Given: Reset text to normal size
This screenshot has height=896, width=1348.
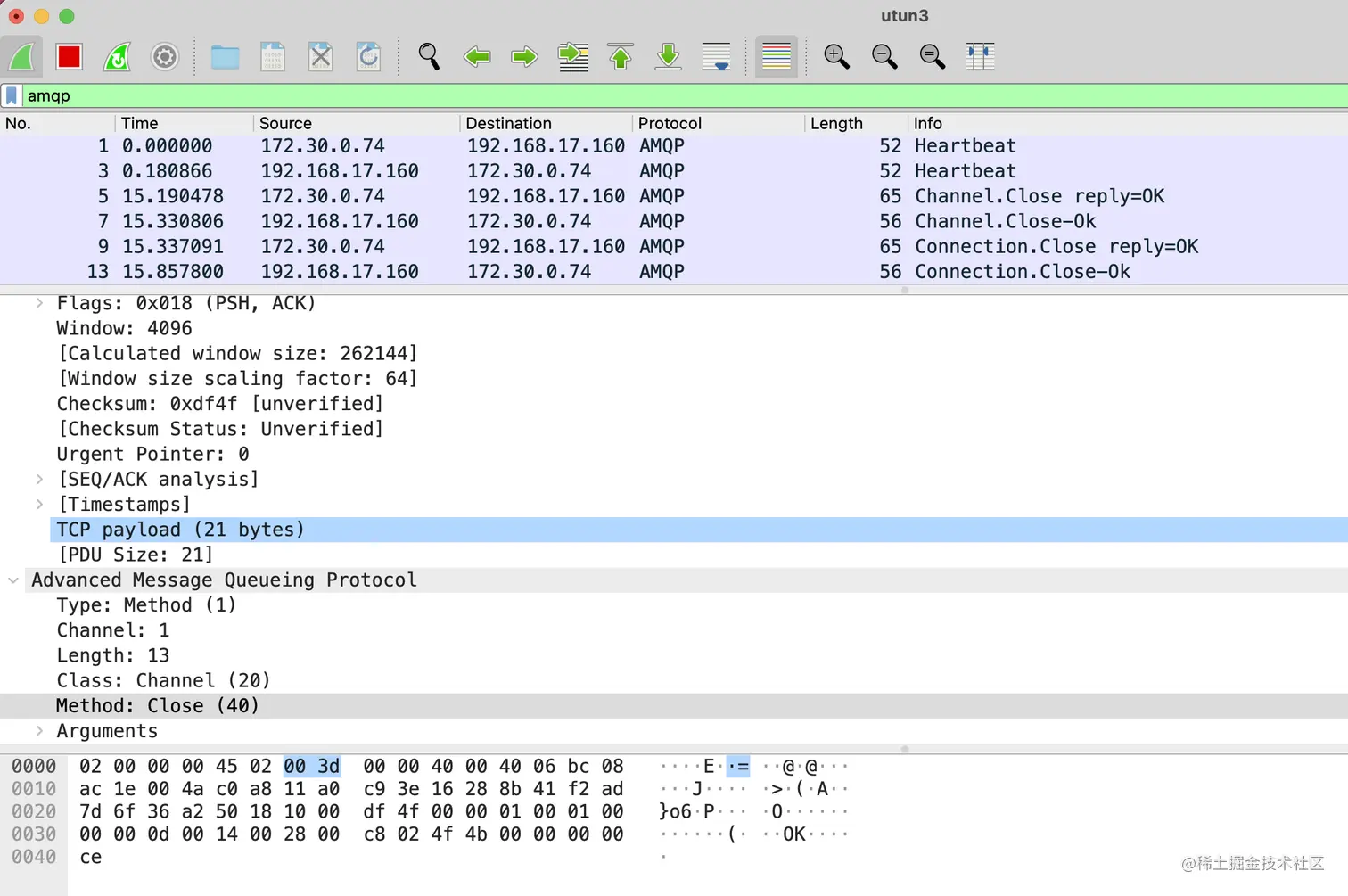Looking at the screenshot, I should pyautogui.click(x=933, y=57).
